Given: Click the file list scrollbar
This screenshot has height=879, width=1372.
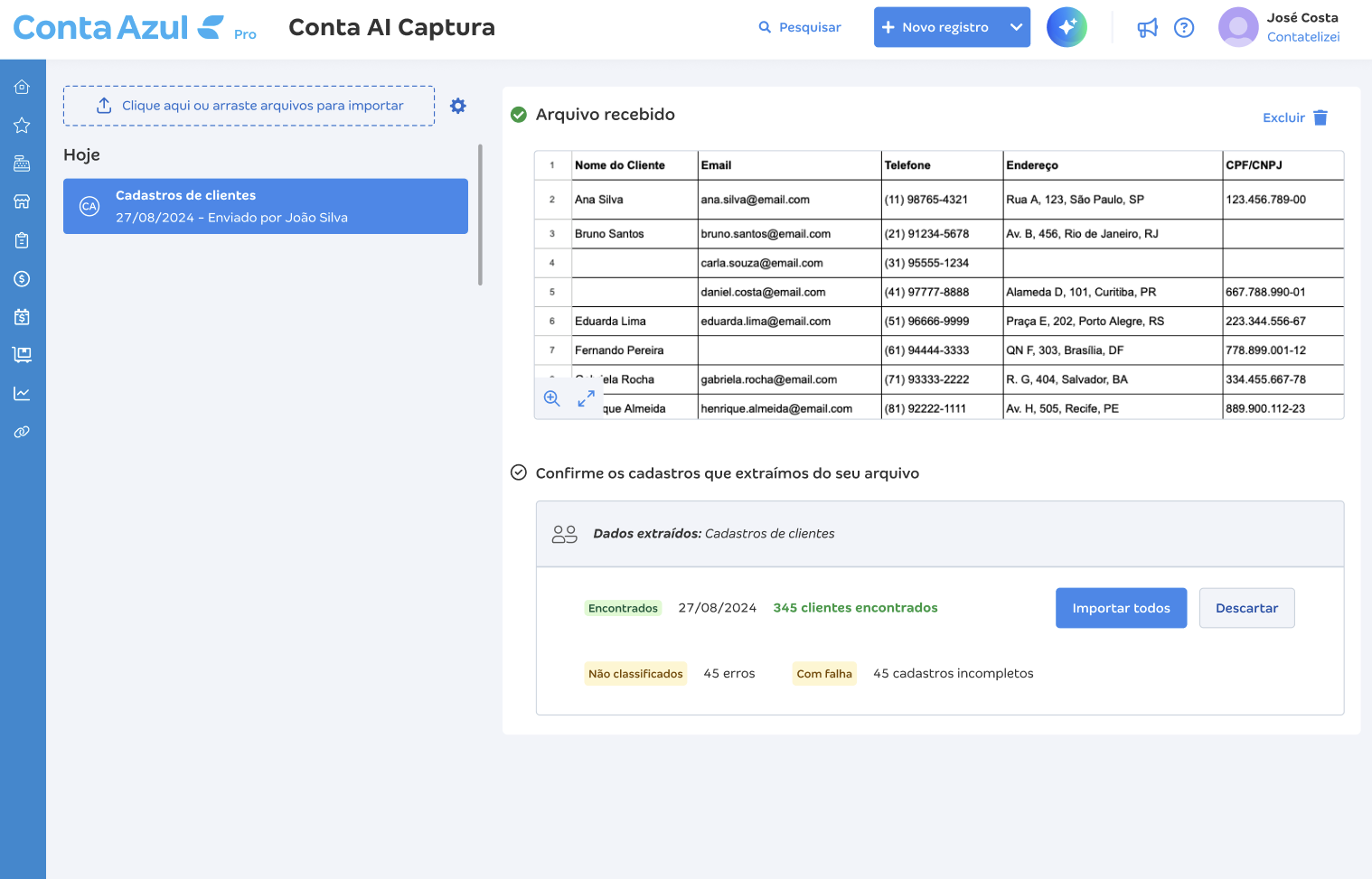Looking at the screenshot, I should point(480,215).
